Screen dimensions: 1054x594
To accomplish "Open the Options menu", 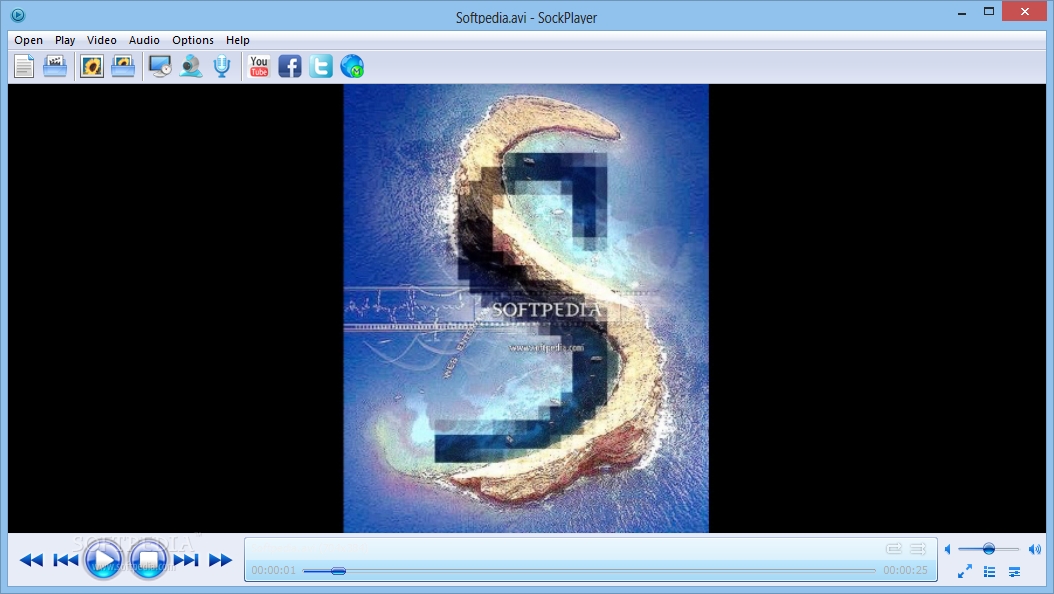I will tap(193, 40).
